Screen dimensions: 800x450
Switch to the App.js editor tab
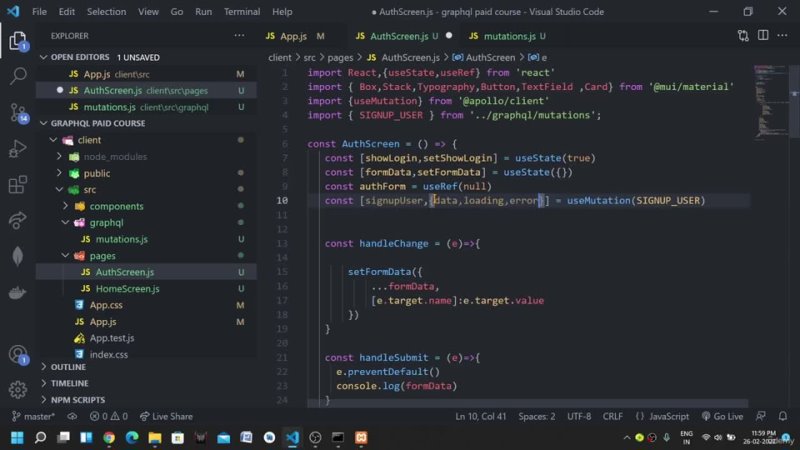click(x=294, y=36)
